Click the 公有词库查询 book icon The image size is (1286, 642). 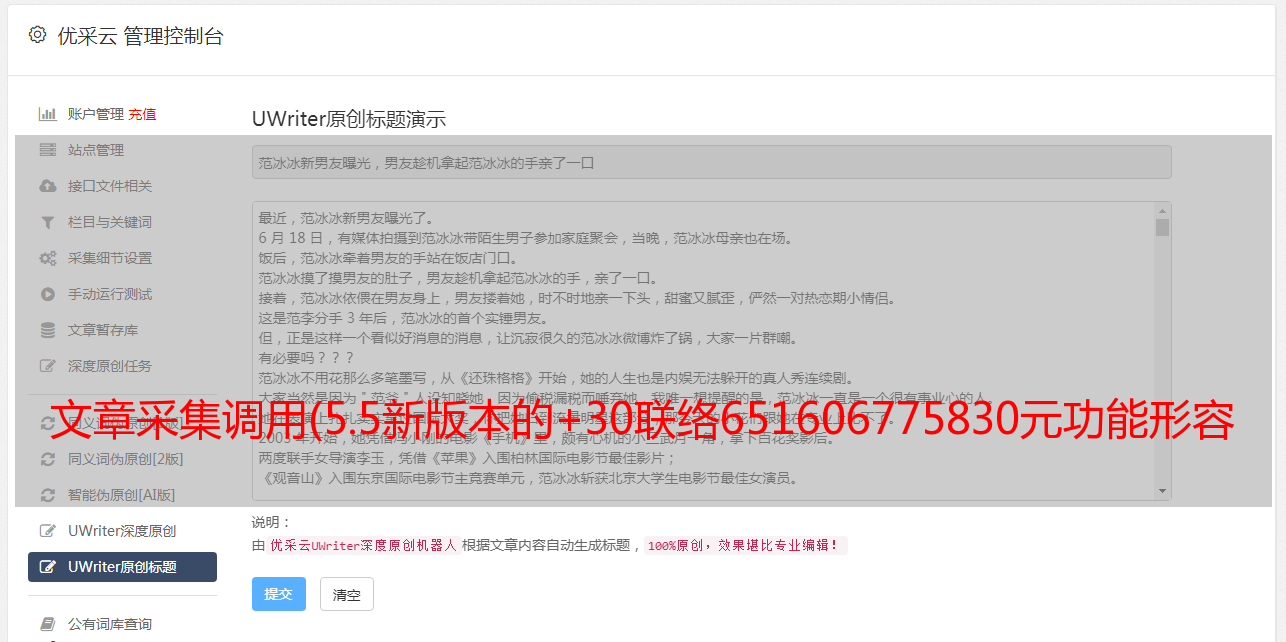[47, 624]
